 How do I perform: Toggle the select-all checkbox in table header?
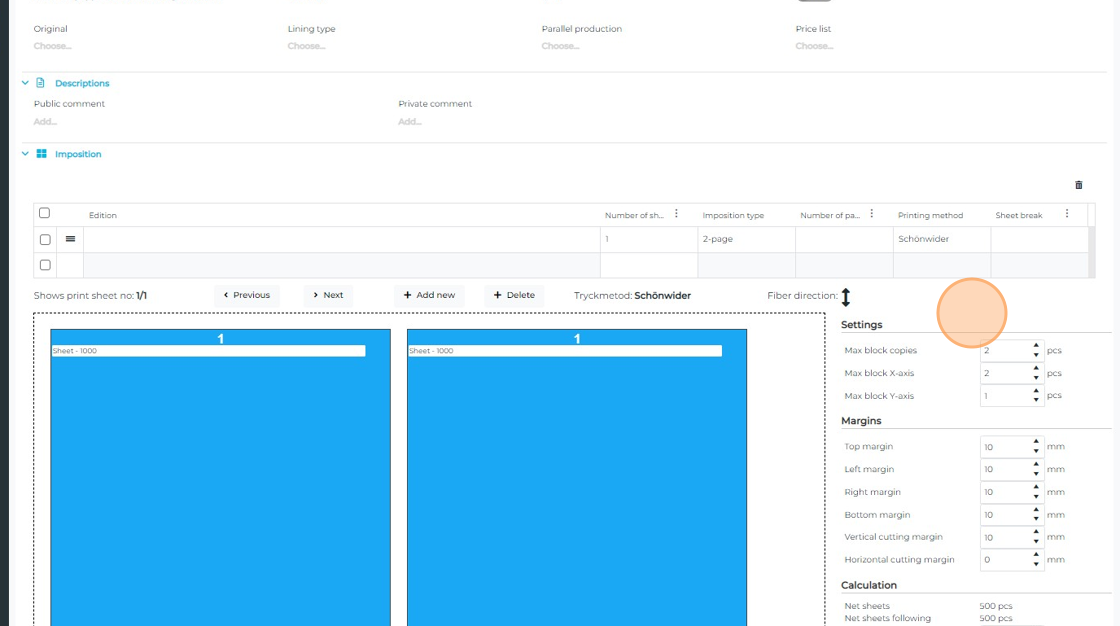click(x=44, y=213)
